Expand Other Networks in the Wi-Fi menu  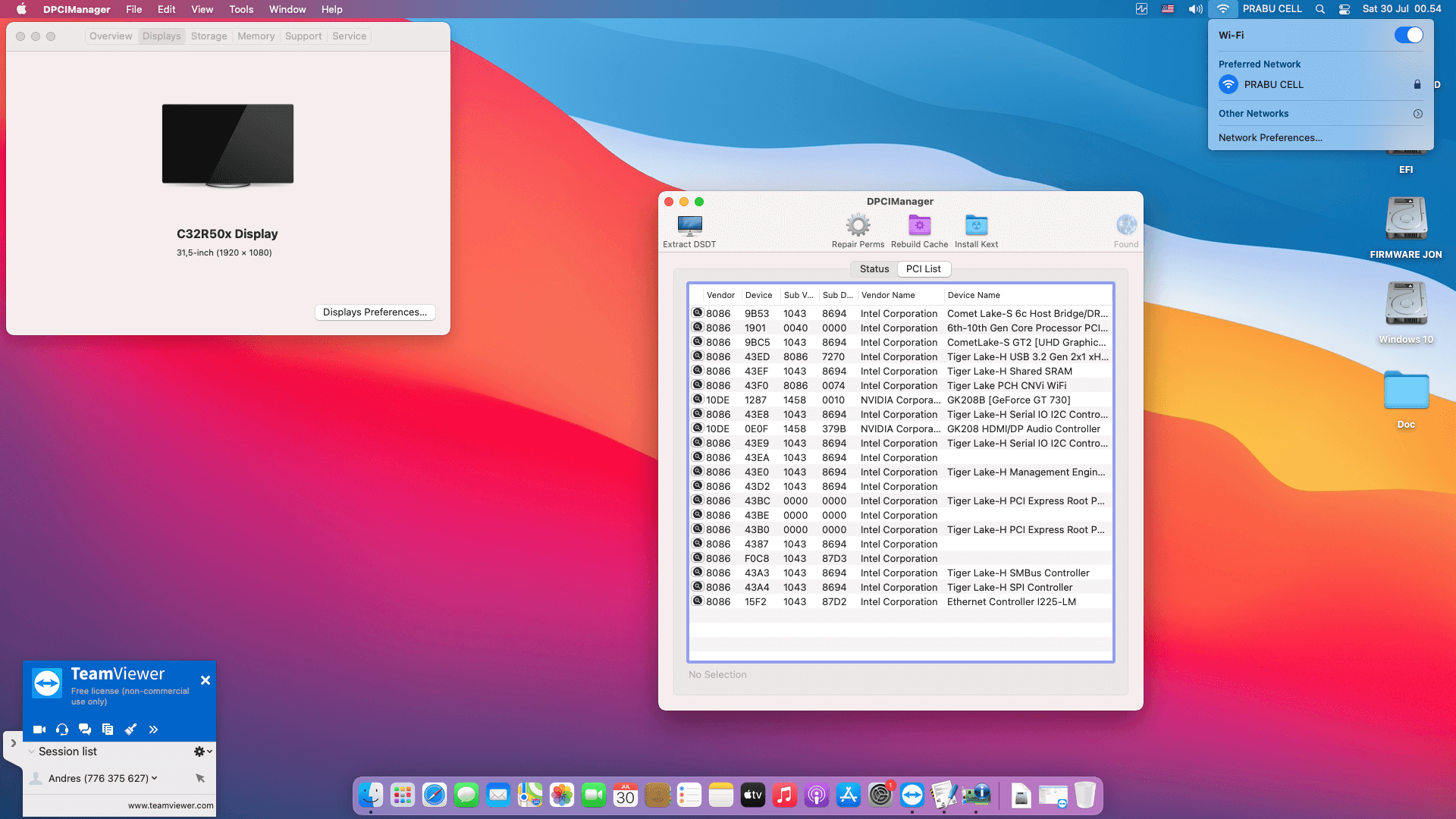pos(1417,114)
